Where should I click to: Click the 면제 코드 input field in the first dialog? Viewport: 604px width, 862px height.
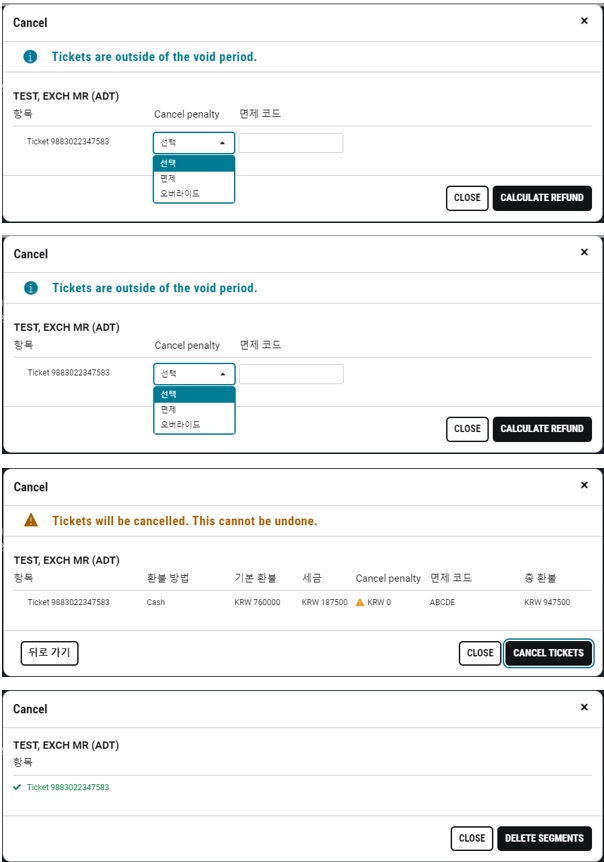point(291,143)
